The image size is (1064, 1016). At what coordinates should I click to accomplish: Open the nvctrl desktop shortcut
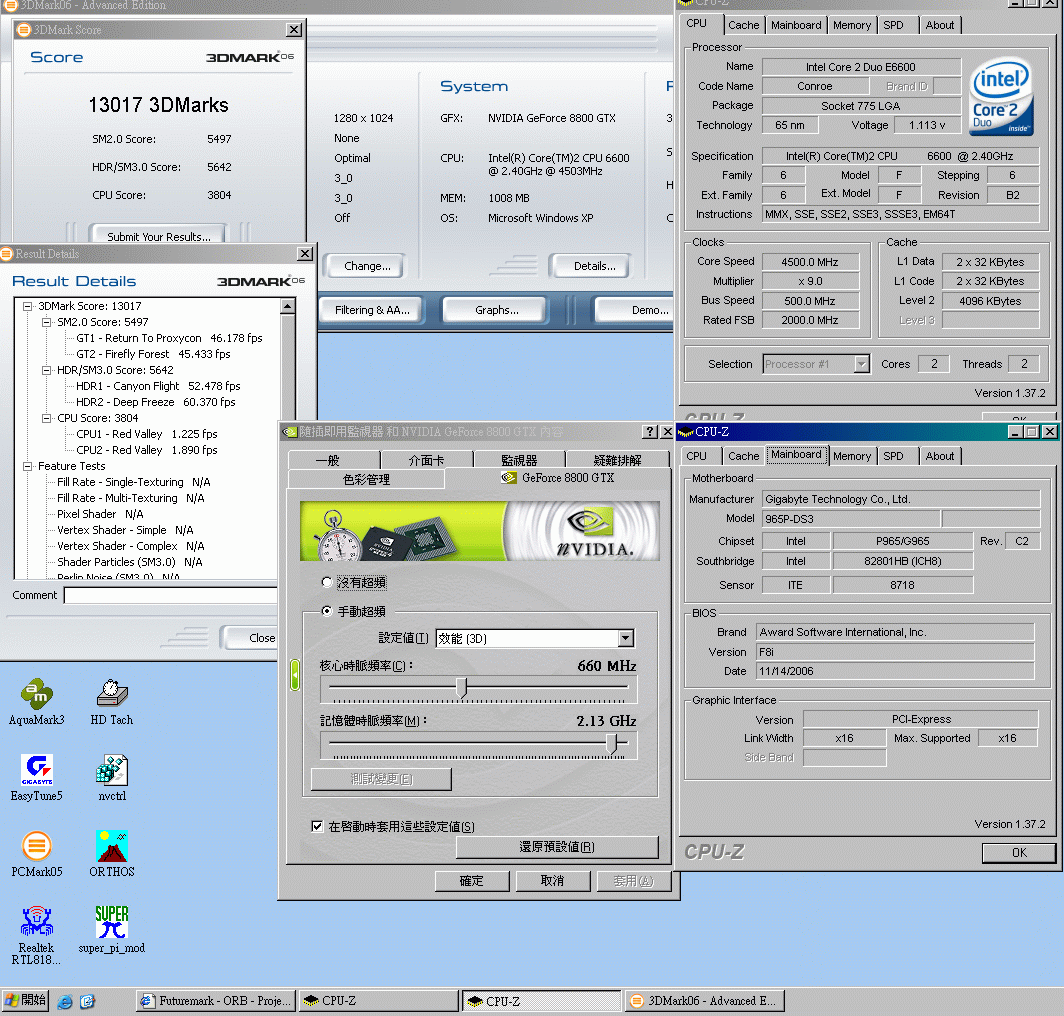tap(112, 778)
